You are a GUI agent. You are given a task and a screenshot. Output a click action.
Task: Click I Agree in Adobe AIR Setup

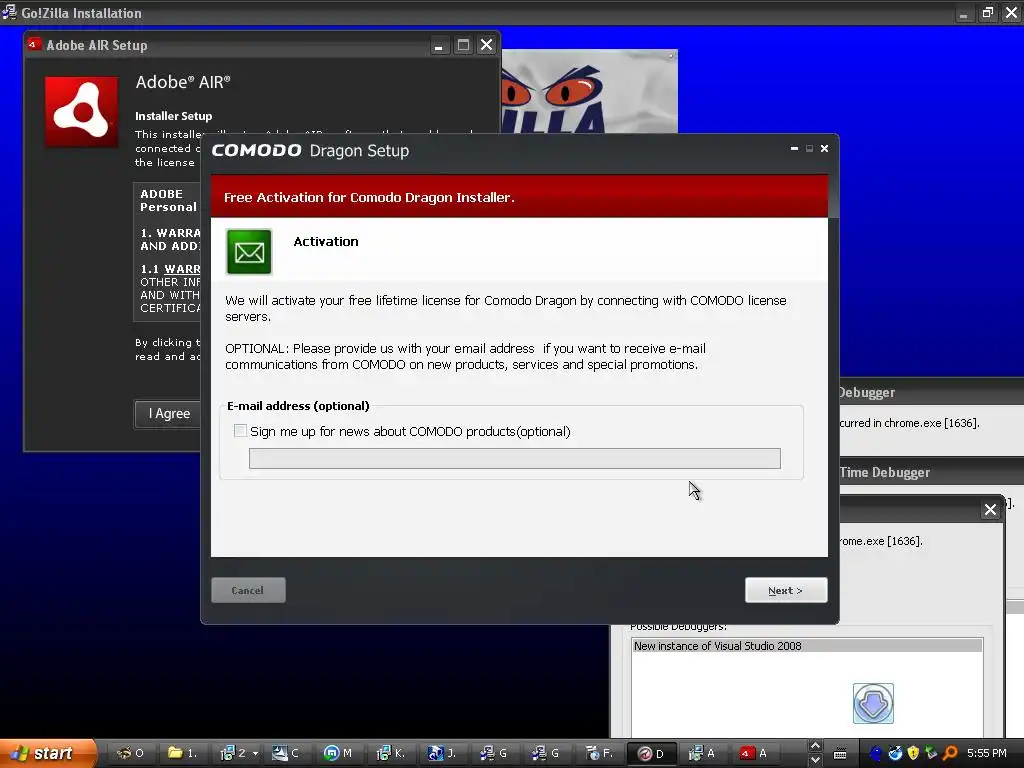tap(168, 413)
